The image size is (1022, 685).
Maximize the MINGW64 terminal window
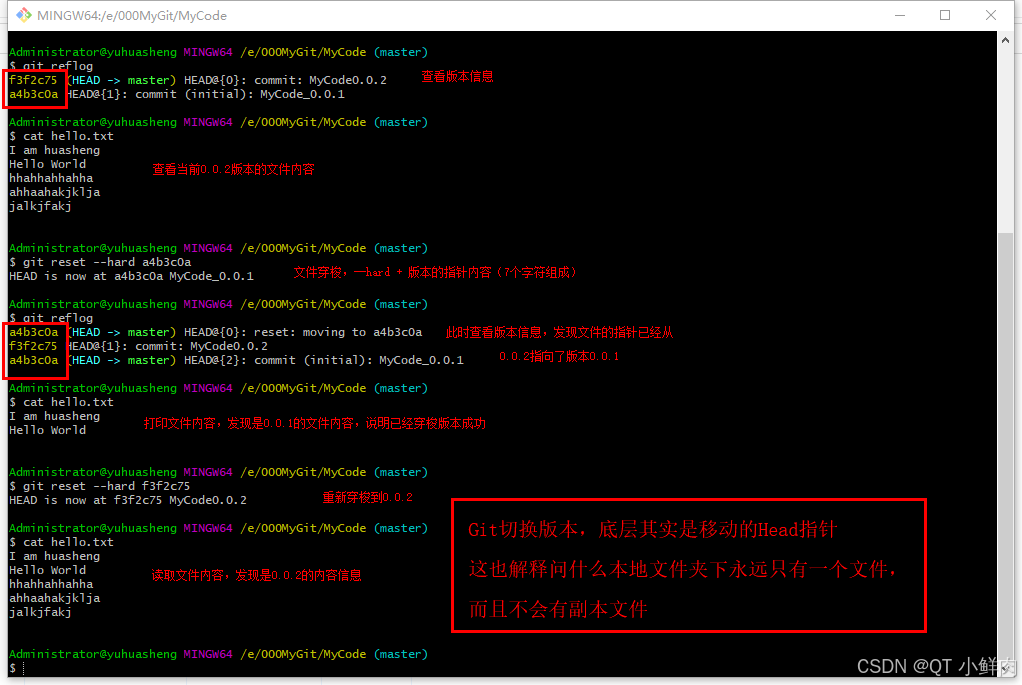[944, 15]
